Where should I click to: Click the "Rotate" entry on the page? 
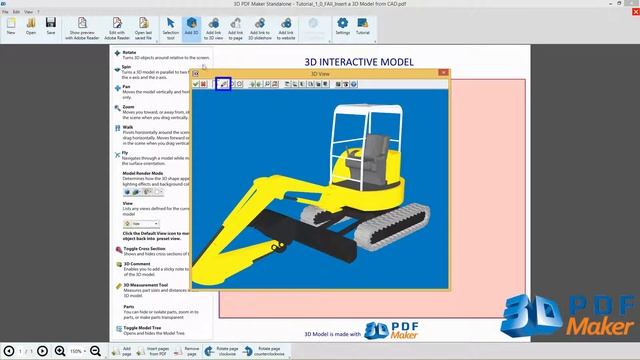click(x=129, y=53)
